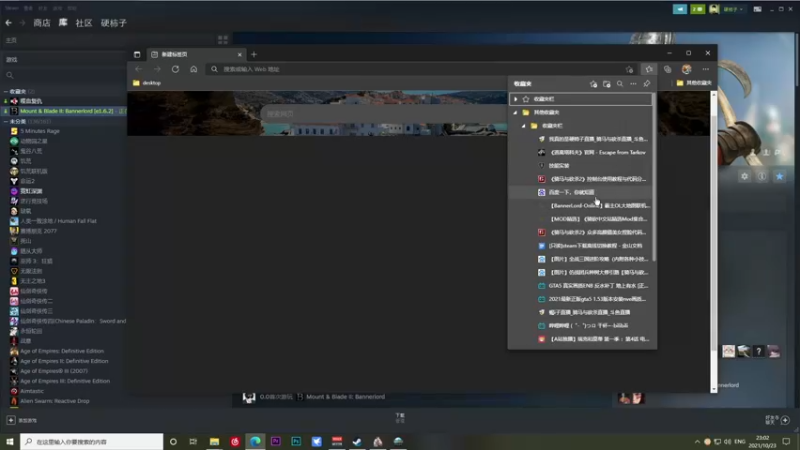The height and width of the screenshot is (450, 800).
Task: Click favorites panel vertical scrollbar
Action: click(x=654, y=179)
